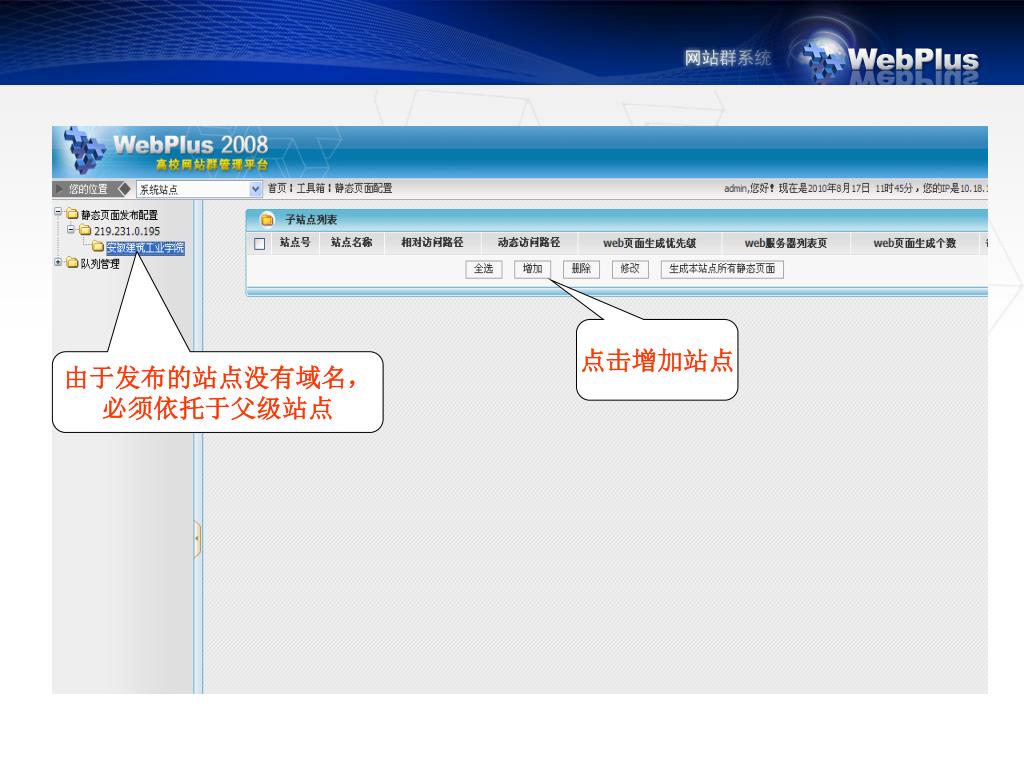Image resolution: width=1024 pixels, height=768 pixels.
Task: Click the 子站点列表 panel header icon
Action: coord(266,219)
